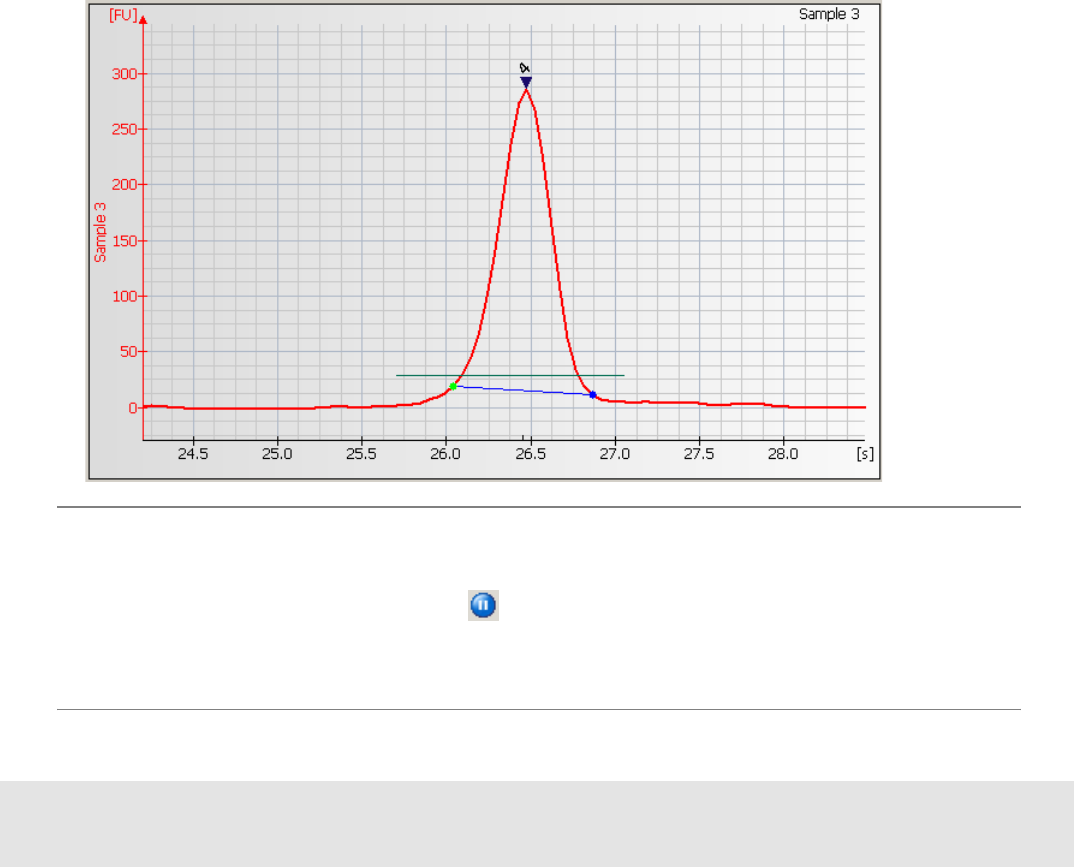The image size is (1074, 867).
Task: Click the 50 y-axis value
Action: (x=128, y=352)
